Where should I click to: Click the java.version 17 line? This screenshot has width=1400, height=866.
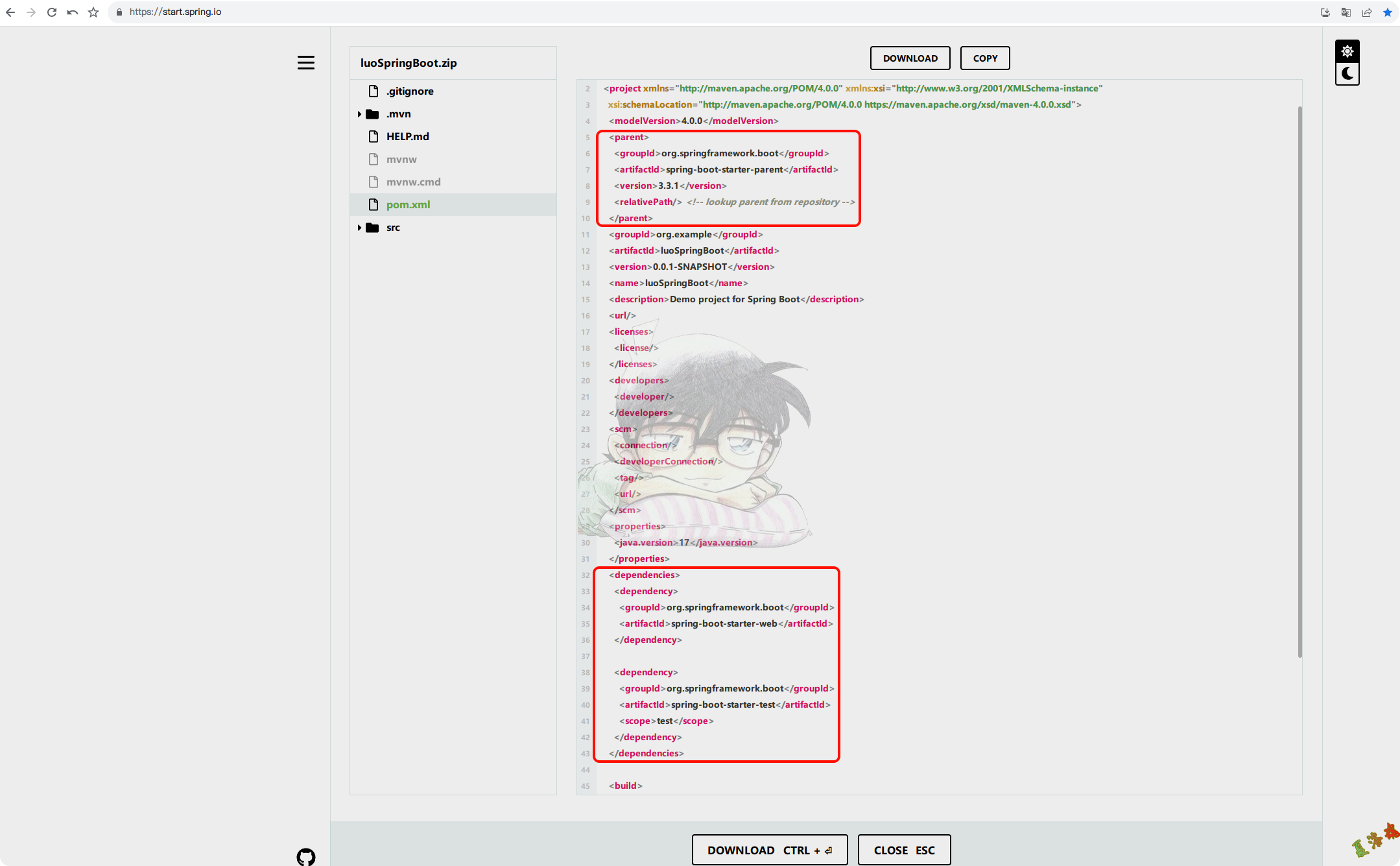tap(686, 542)
